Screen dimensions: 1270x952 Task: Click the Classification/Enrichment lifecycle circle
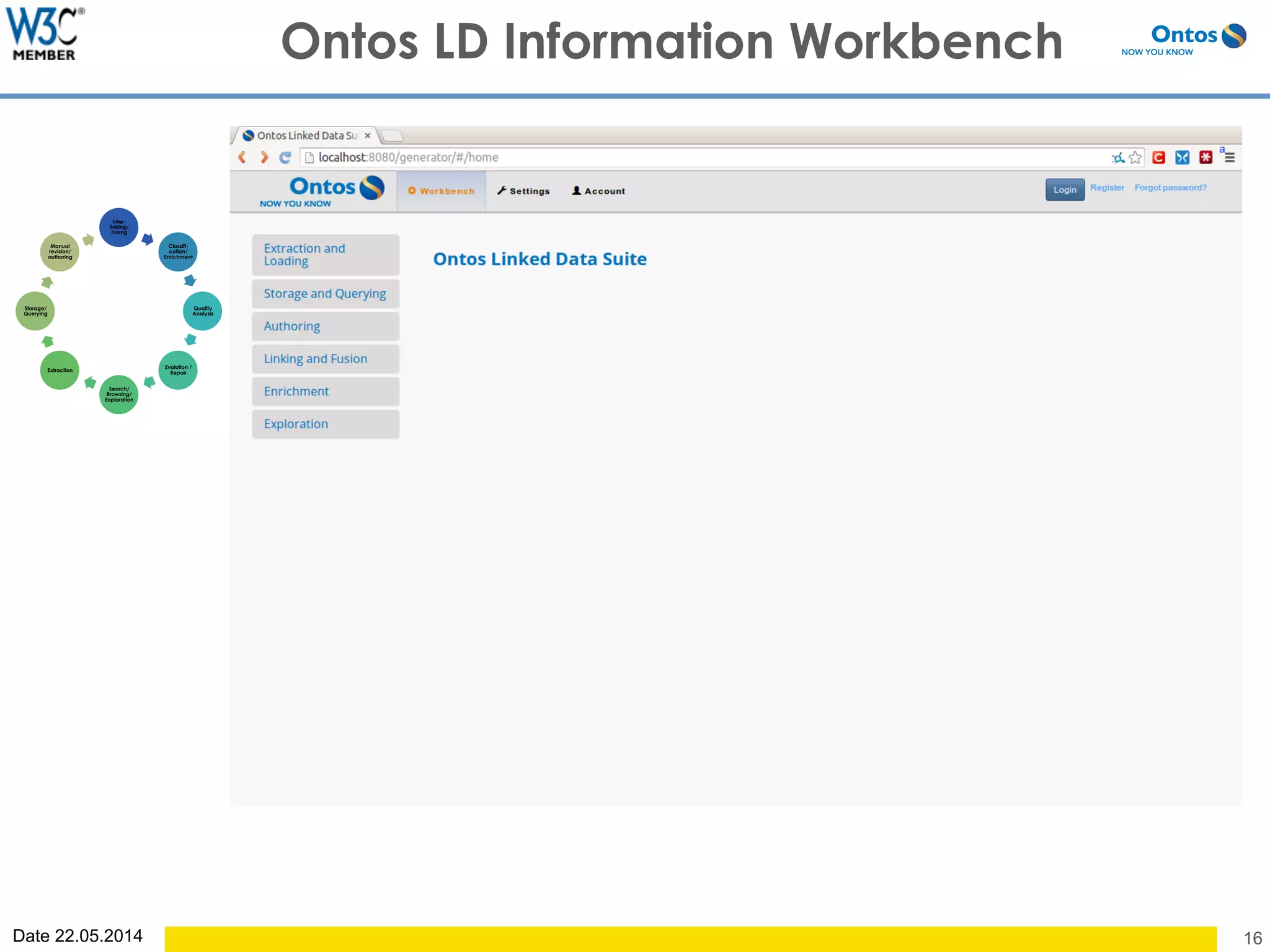(x=178, y=252)
